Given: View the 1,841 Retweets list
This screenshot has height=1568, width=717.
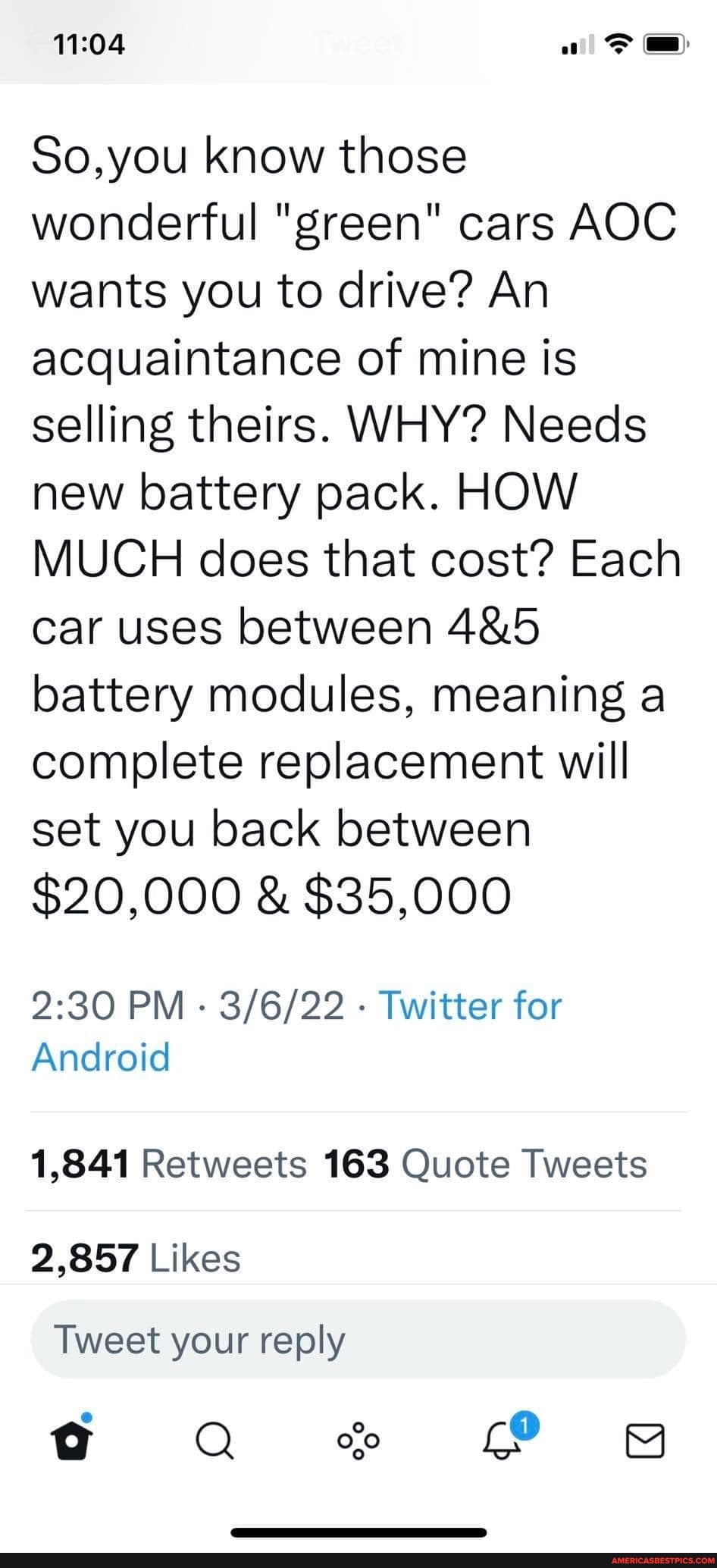Looking at the screenshot, I should click(x=168, y=1163).
